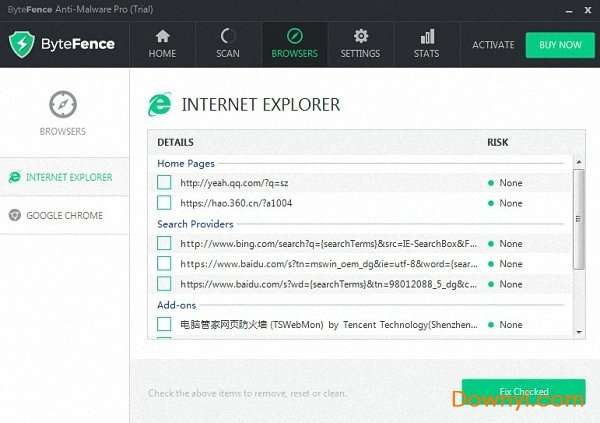Click the Add-ons section heading

[x=177, y=305]
